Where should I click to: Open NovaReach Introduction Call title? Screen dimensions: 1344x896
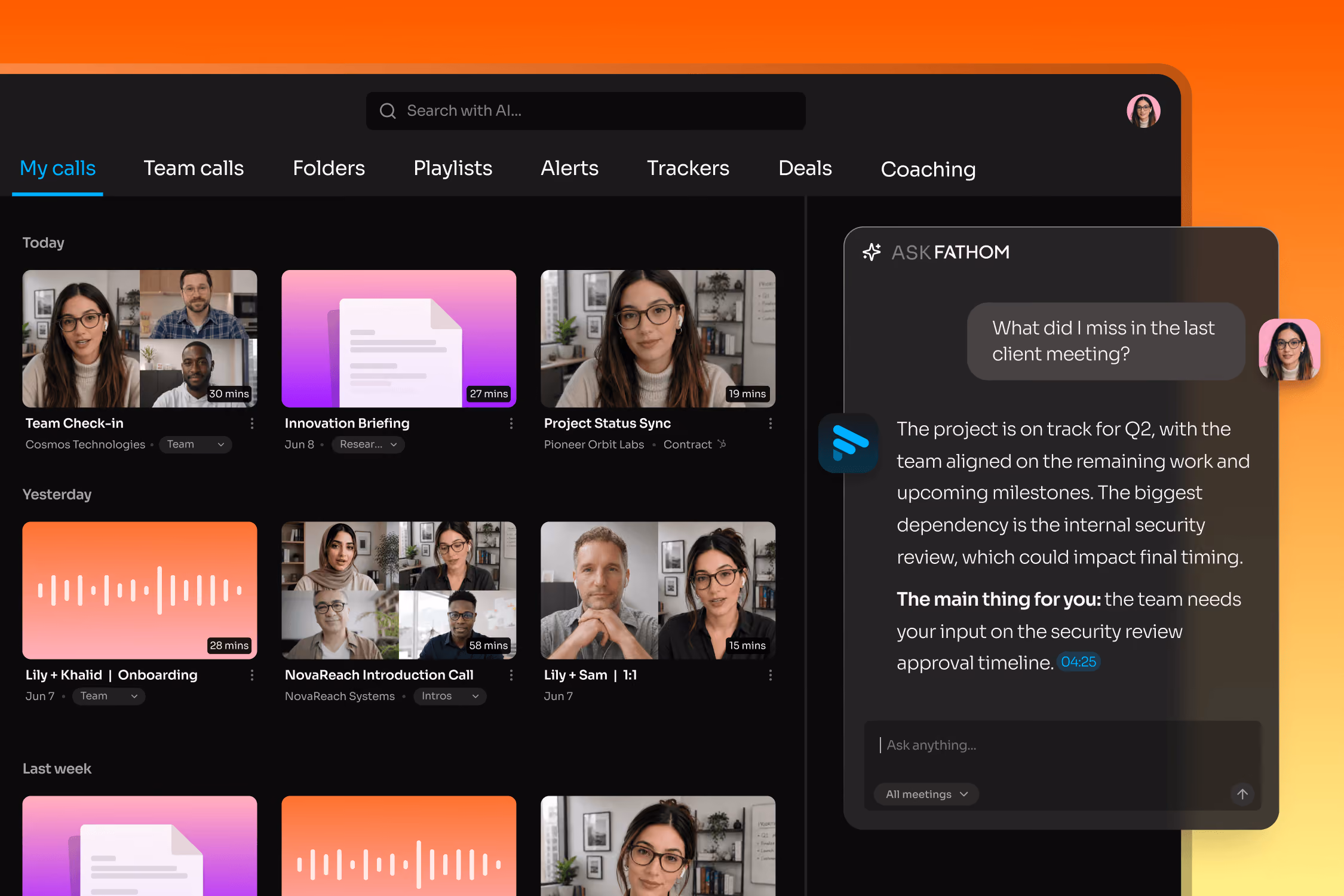(379, 675)
